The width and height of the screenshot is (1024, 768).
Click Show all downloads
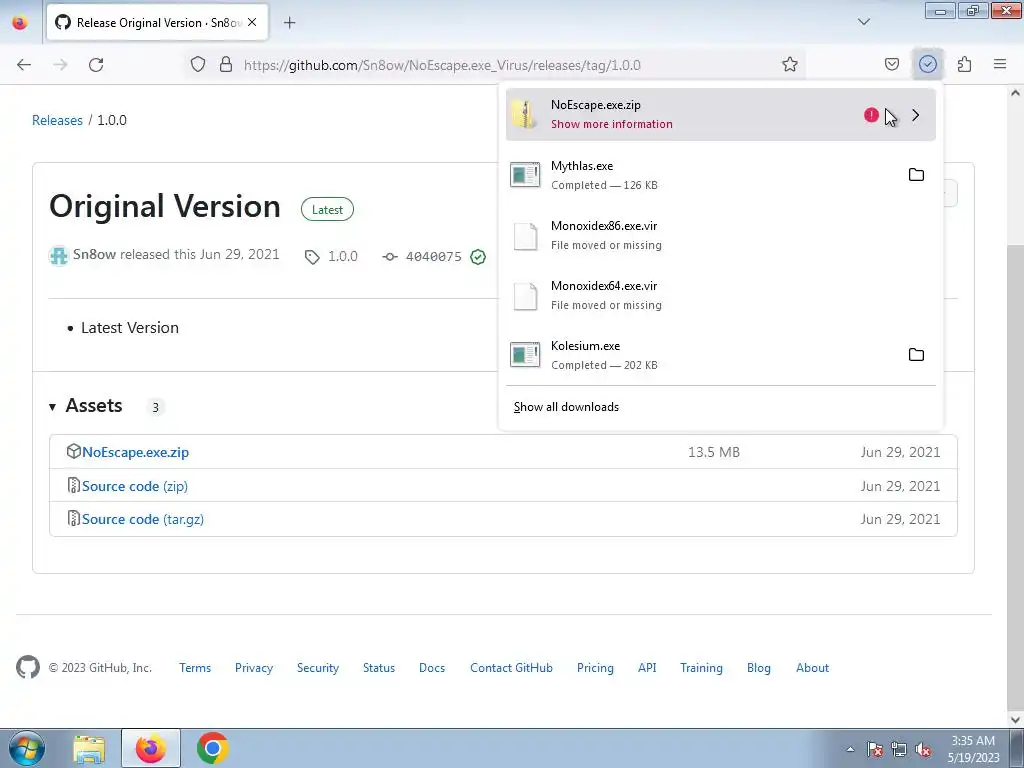point(566,407)
